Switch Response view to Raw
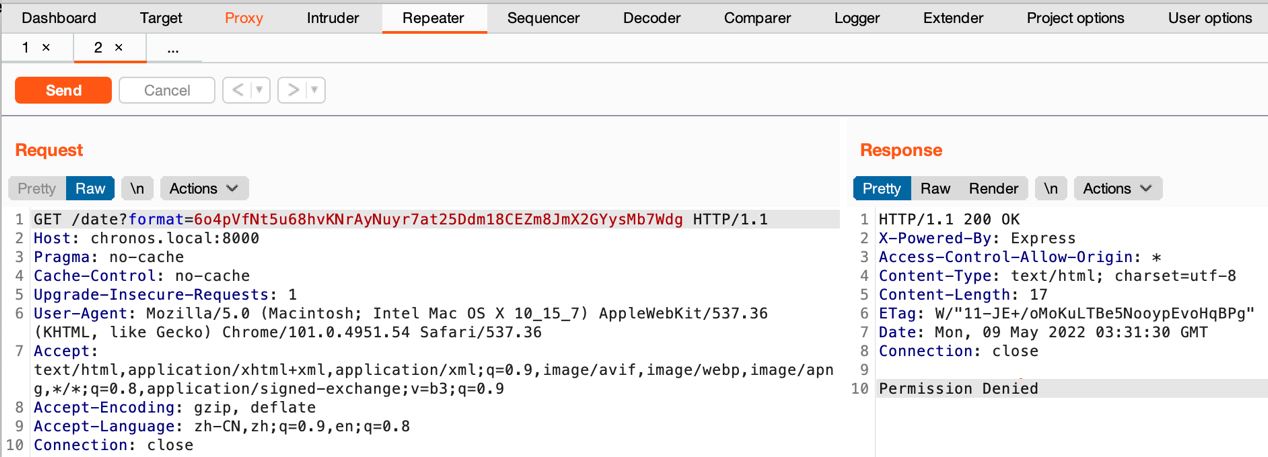Viewport: 1268px width, 457px height. tap(935, 188)
